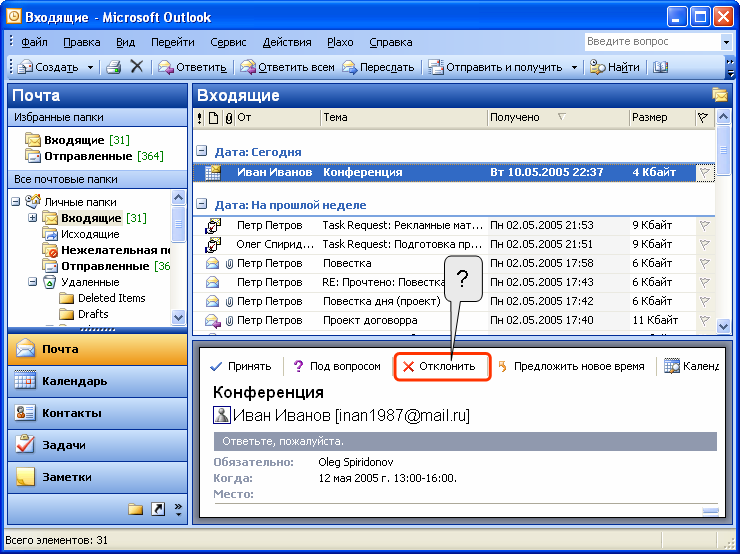Sort by flag status column header
The height and width of the screenshot is (554, 740).
(703, 118)
